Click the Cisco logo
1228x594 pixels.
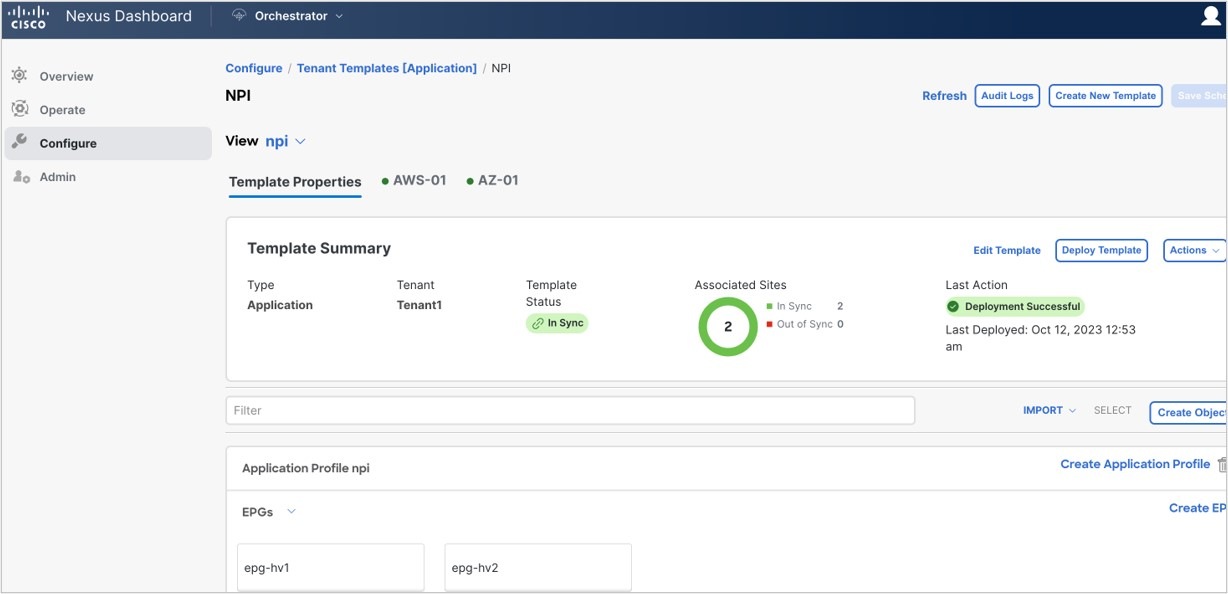pos(28,15)
